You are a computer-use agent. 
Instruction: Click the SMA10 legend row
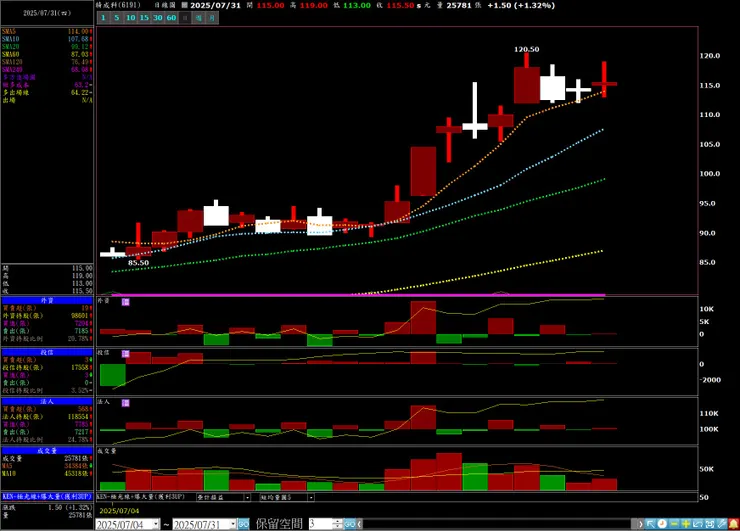(47, 39)
